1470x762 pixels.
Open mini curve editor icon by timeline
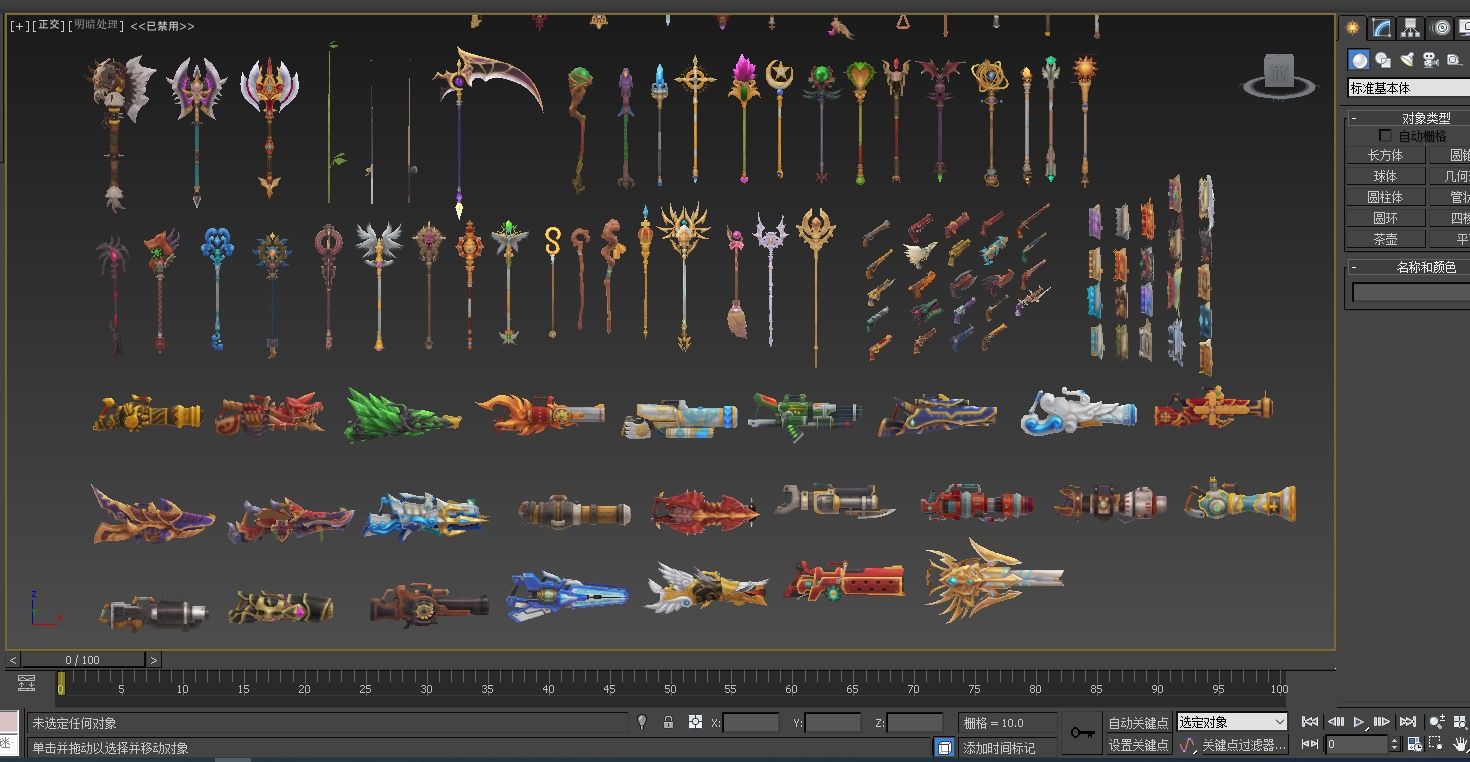point(27,683)
